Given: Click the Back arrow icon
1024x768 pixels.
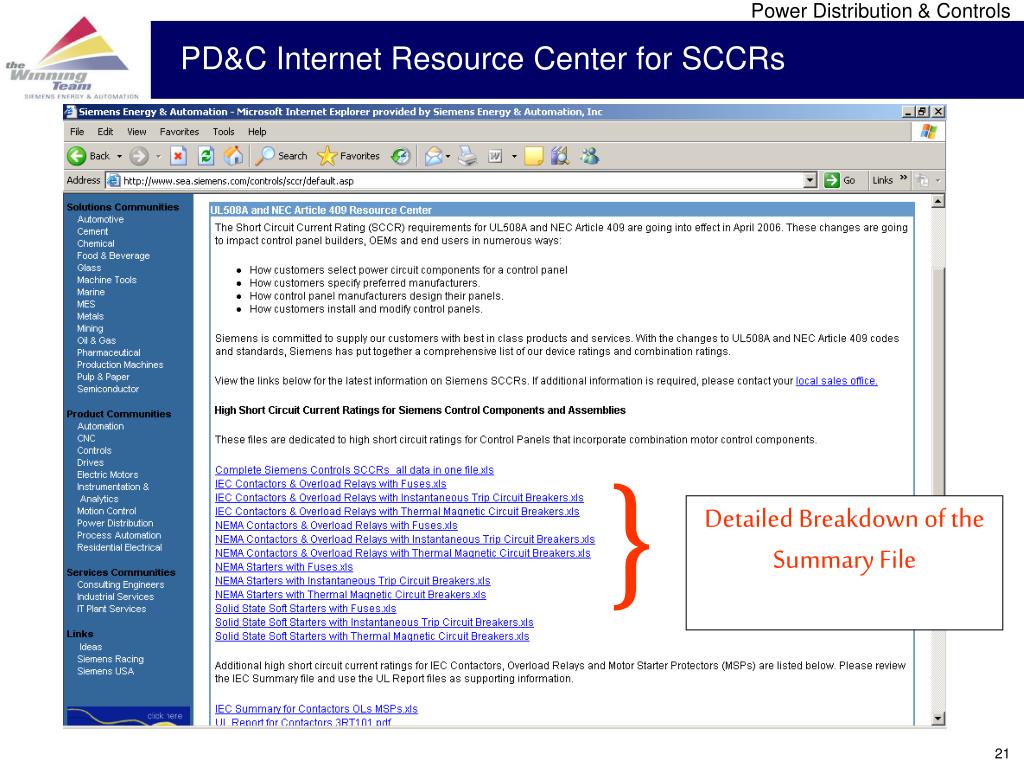Looking at the screenshot, I should 76,156.
